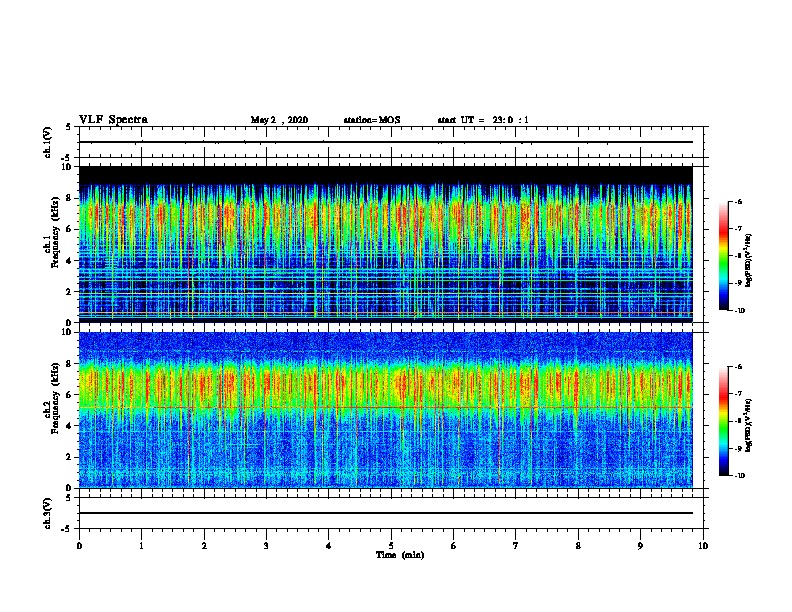Click time-axis tick label "5" under the plots
792x612 pixels.
pos(391,545)
